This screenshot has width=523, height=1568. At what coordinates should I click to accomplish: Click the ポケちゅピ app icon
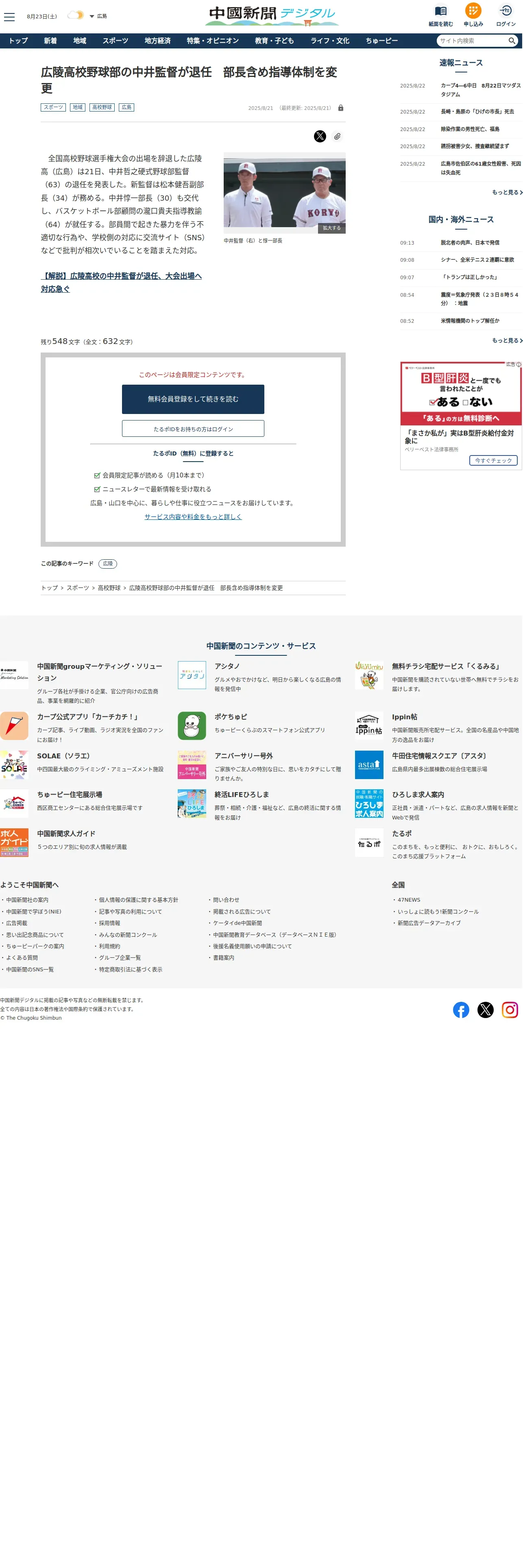click(x=192, y=726)
